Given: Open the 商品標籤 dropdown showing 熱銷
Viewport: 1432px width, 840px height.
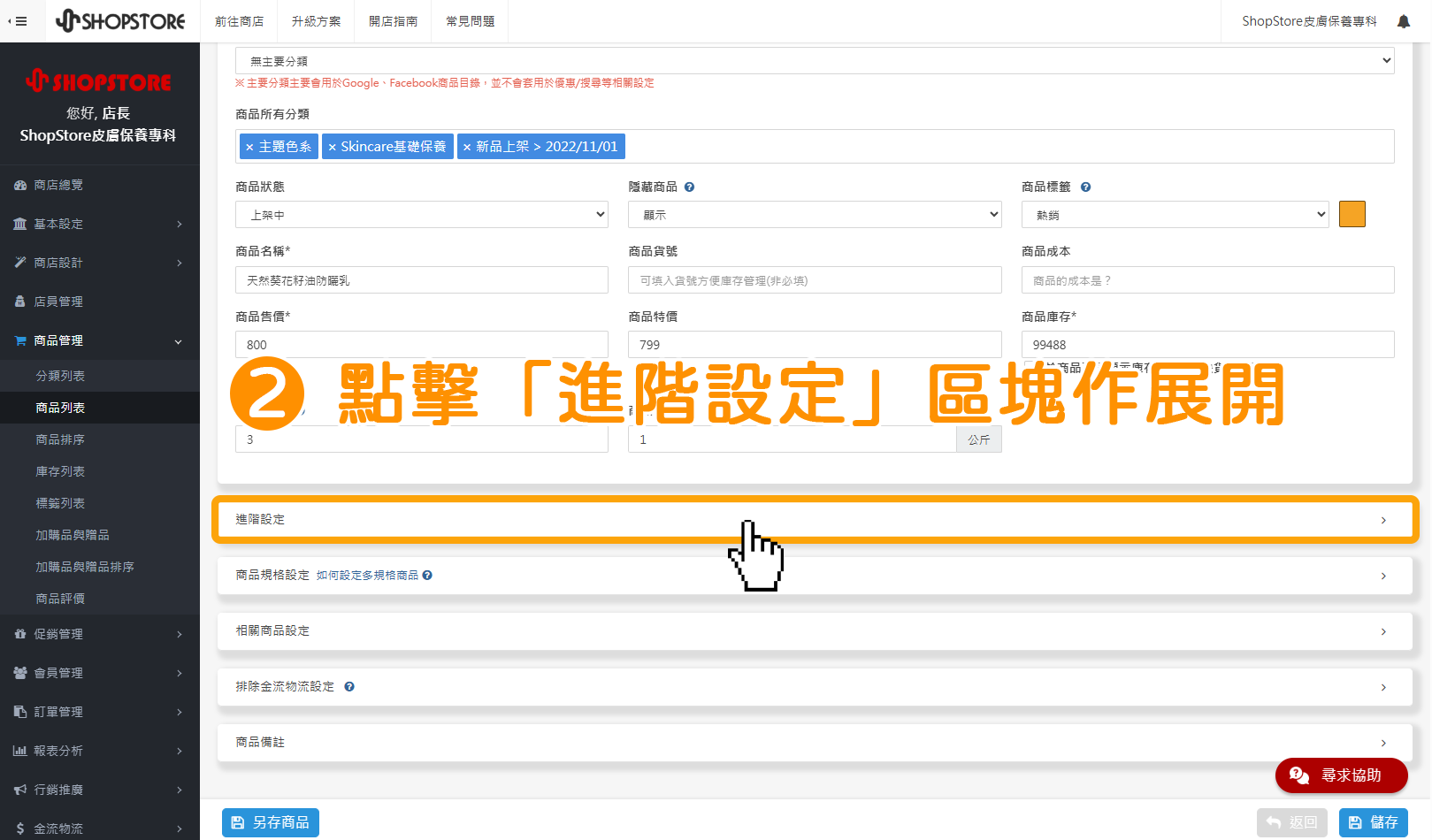Looking at the screenshot, I should [1175, 215].
